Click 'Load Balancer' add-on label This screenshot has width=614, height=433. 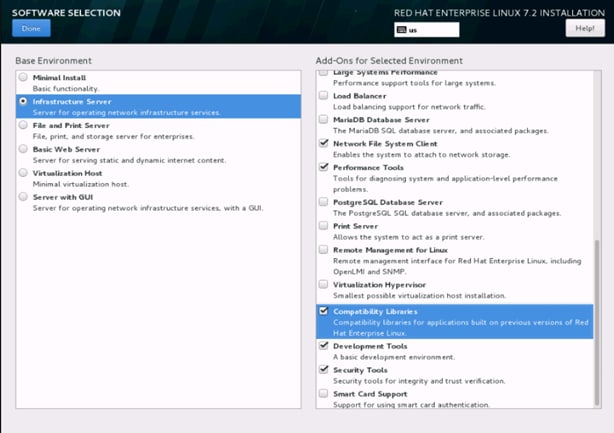[x=359, y=96]
